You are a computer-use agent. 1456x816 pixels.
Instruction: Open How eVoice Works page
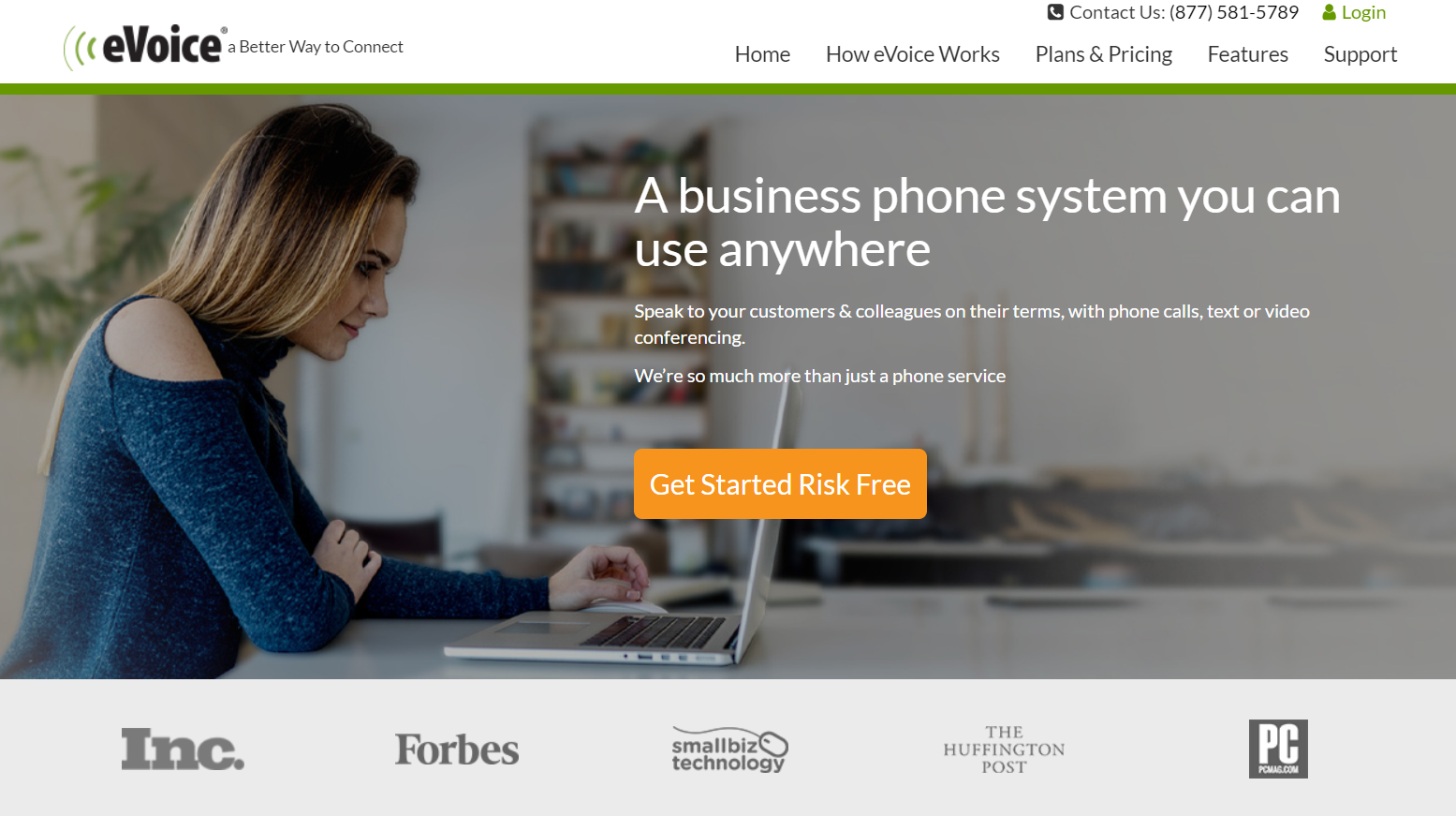tap(913, 54)
